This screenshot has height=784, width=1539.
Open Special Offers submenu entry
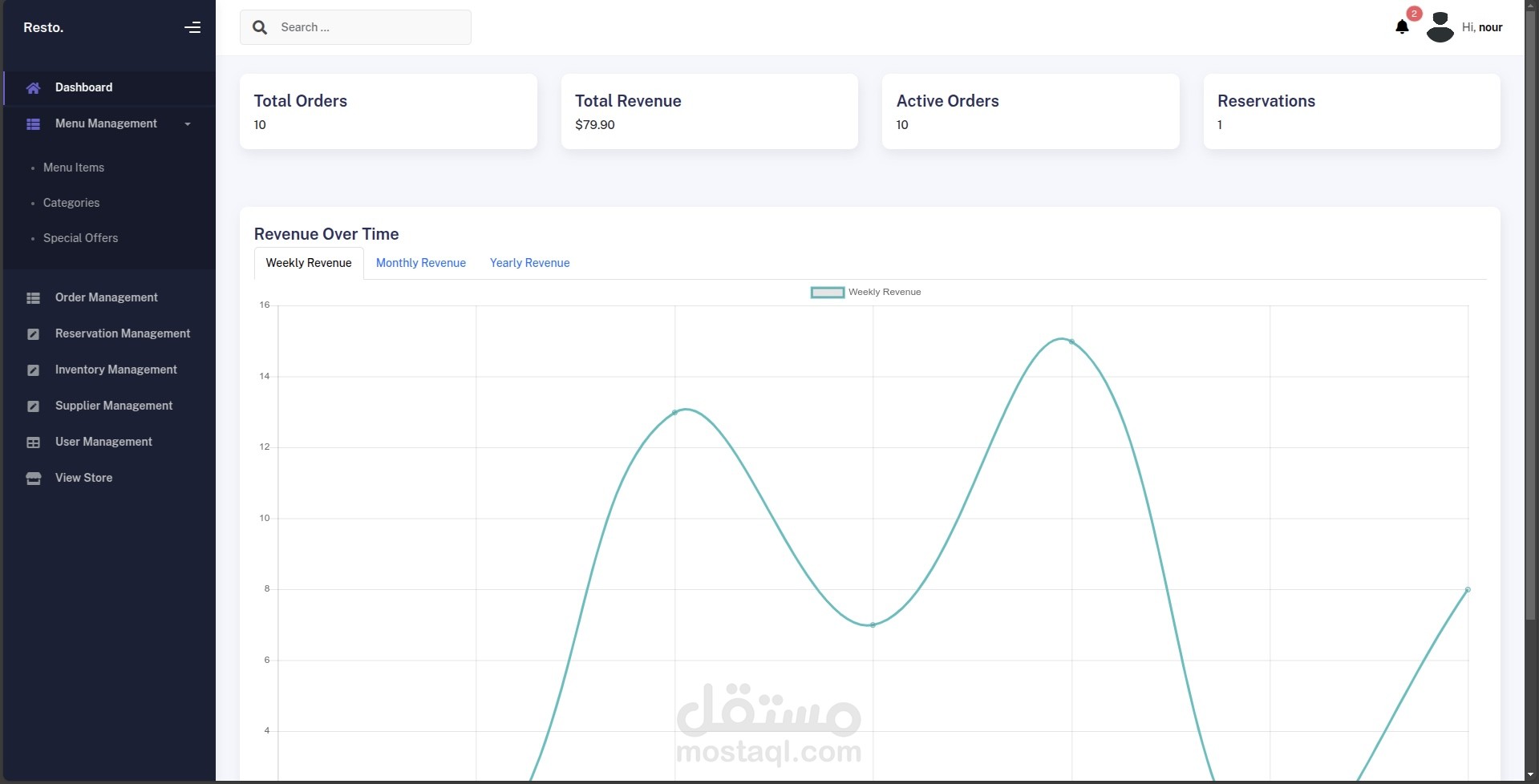(80, 238)
